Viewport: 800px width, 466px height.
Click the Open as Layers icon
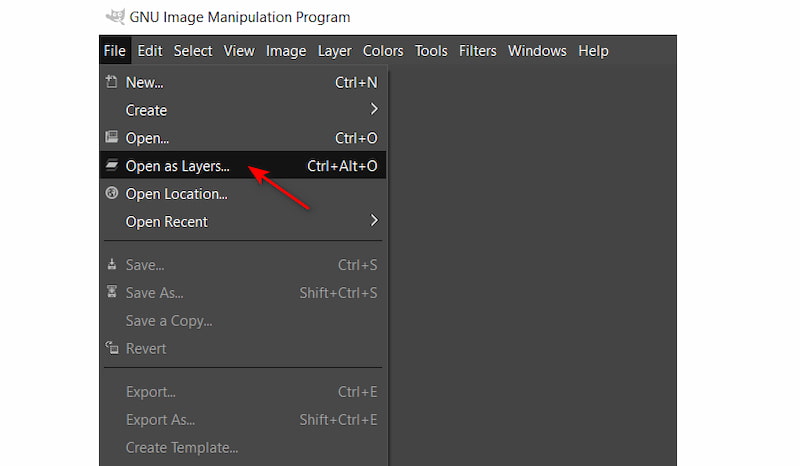click(x=112, y=166)
